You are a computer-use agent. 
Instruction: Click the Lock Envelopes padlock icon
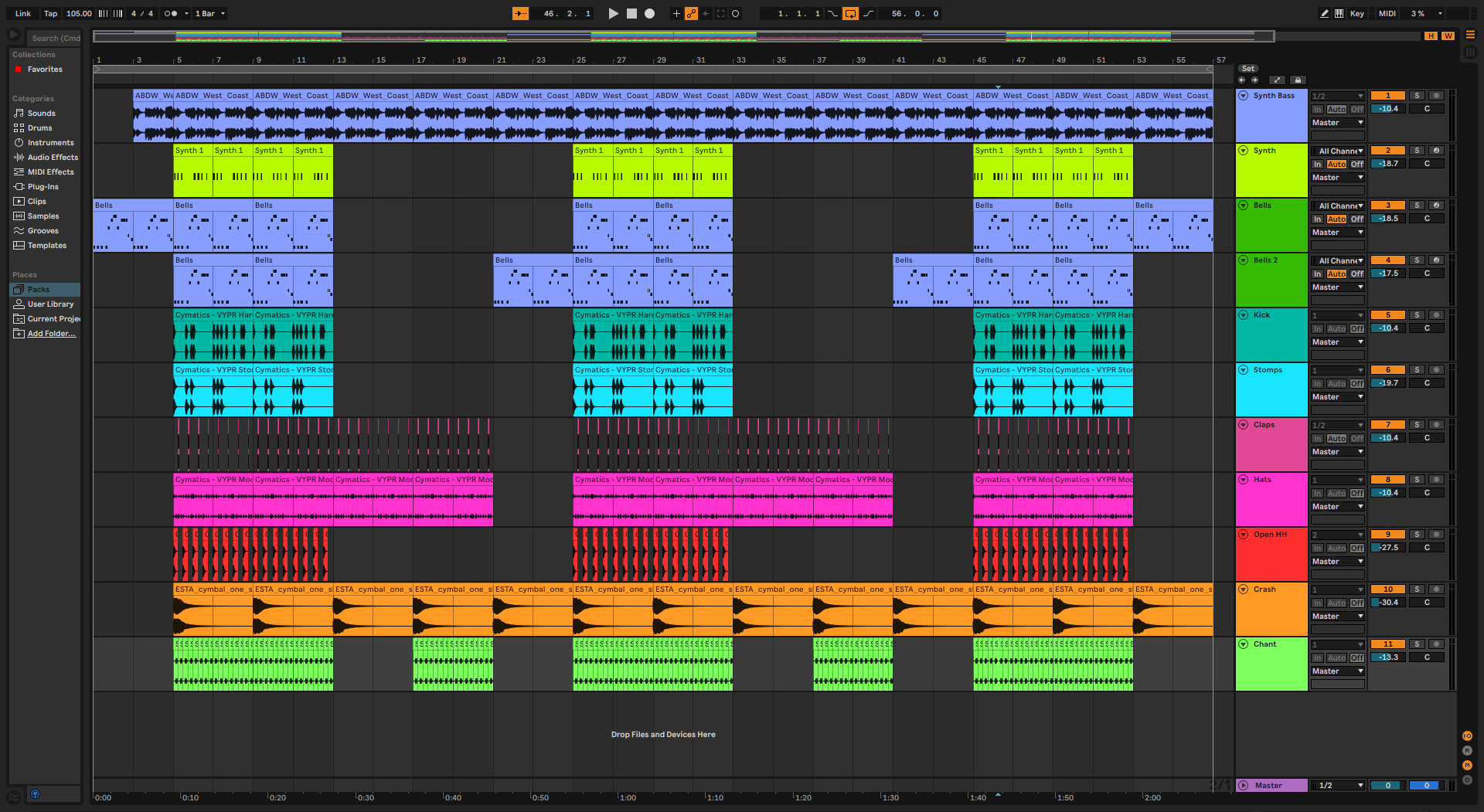(1298, 80)
